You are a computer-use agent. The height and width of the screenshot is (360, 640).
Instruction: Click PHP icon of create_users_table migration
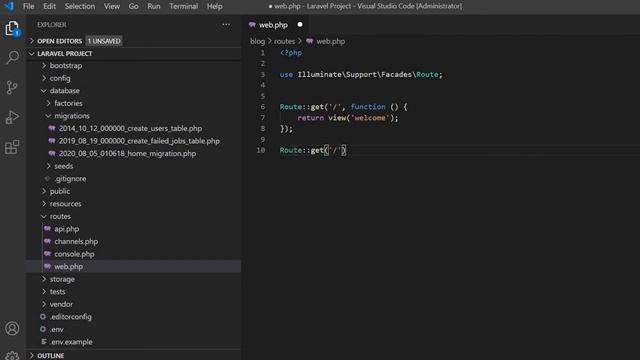(x=52, y=128)
